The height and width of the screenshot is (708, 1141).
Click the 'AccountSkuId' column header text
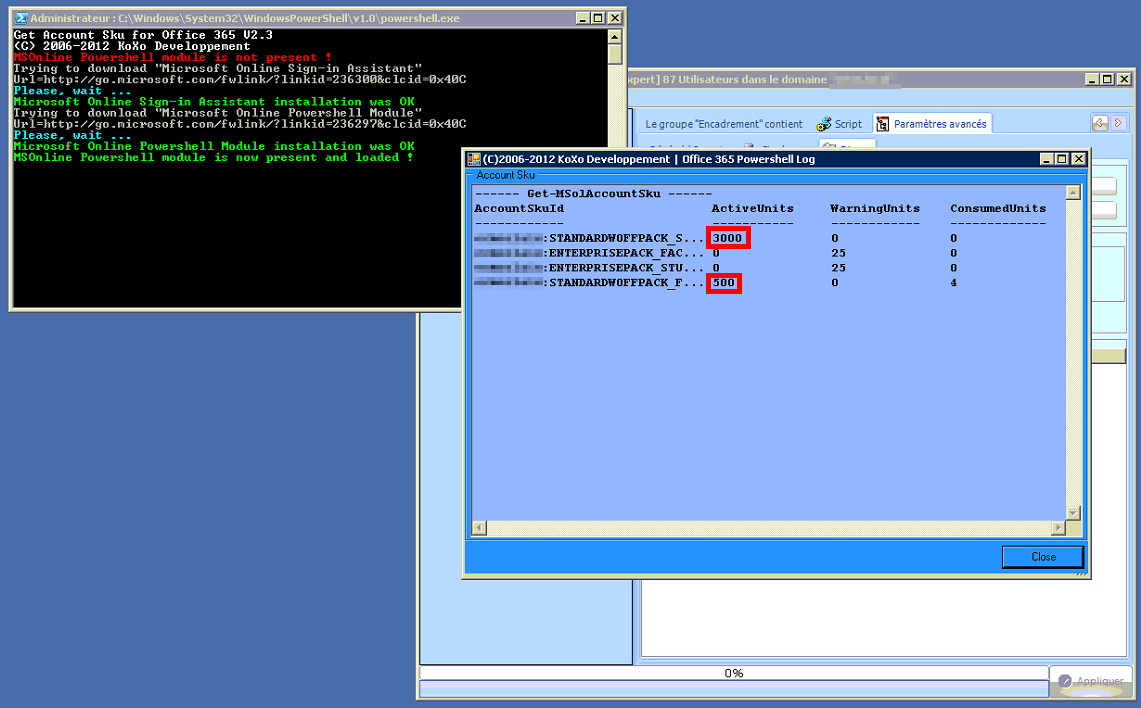(x=519, y=208)
